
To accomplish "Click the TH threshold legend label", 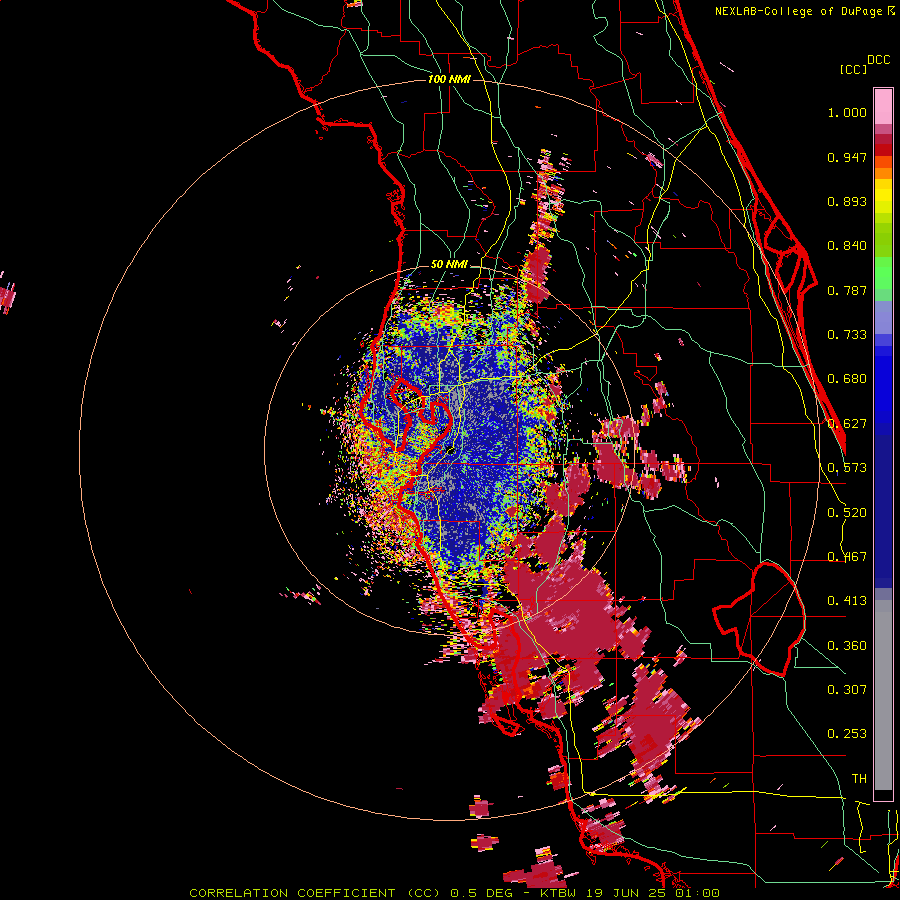I will 859,779.
